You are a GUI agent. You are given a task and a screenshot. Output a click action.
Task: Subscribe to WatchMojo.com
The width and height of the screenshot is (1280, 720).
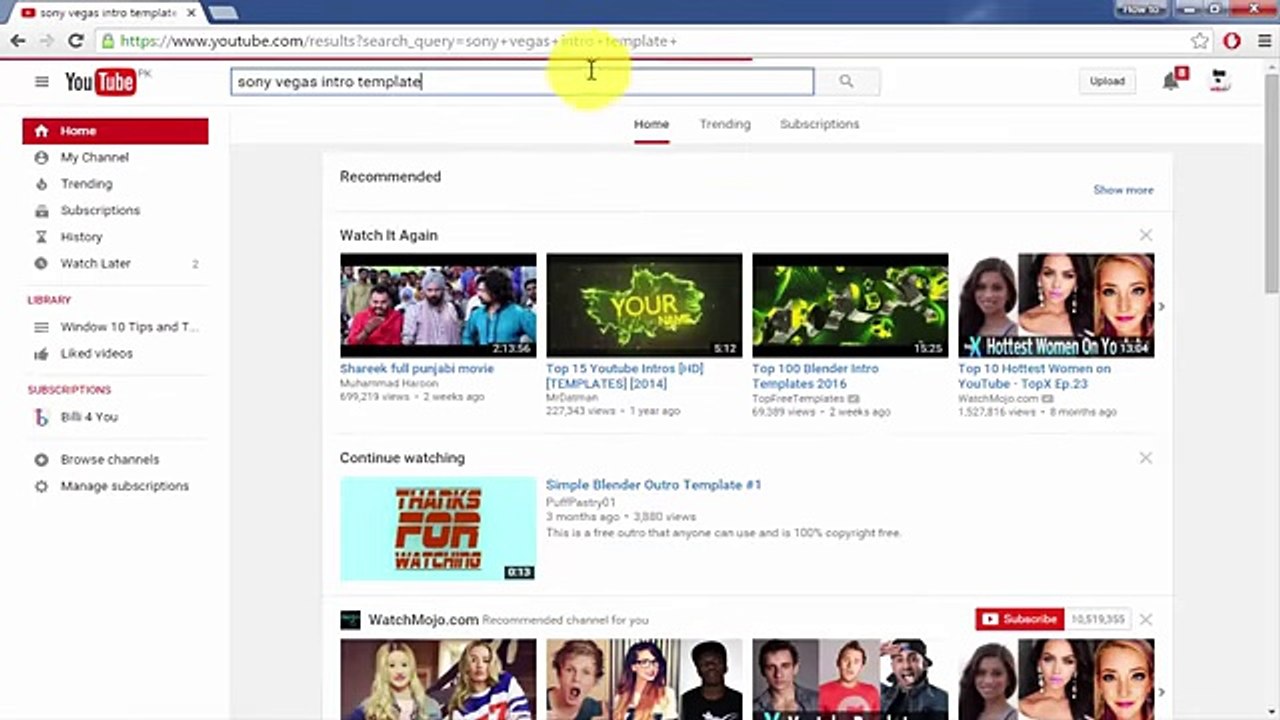coord(1019,619)
